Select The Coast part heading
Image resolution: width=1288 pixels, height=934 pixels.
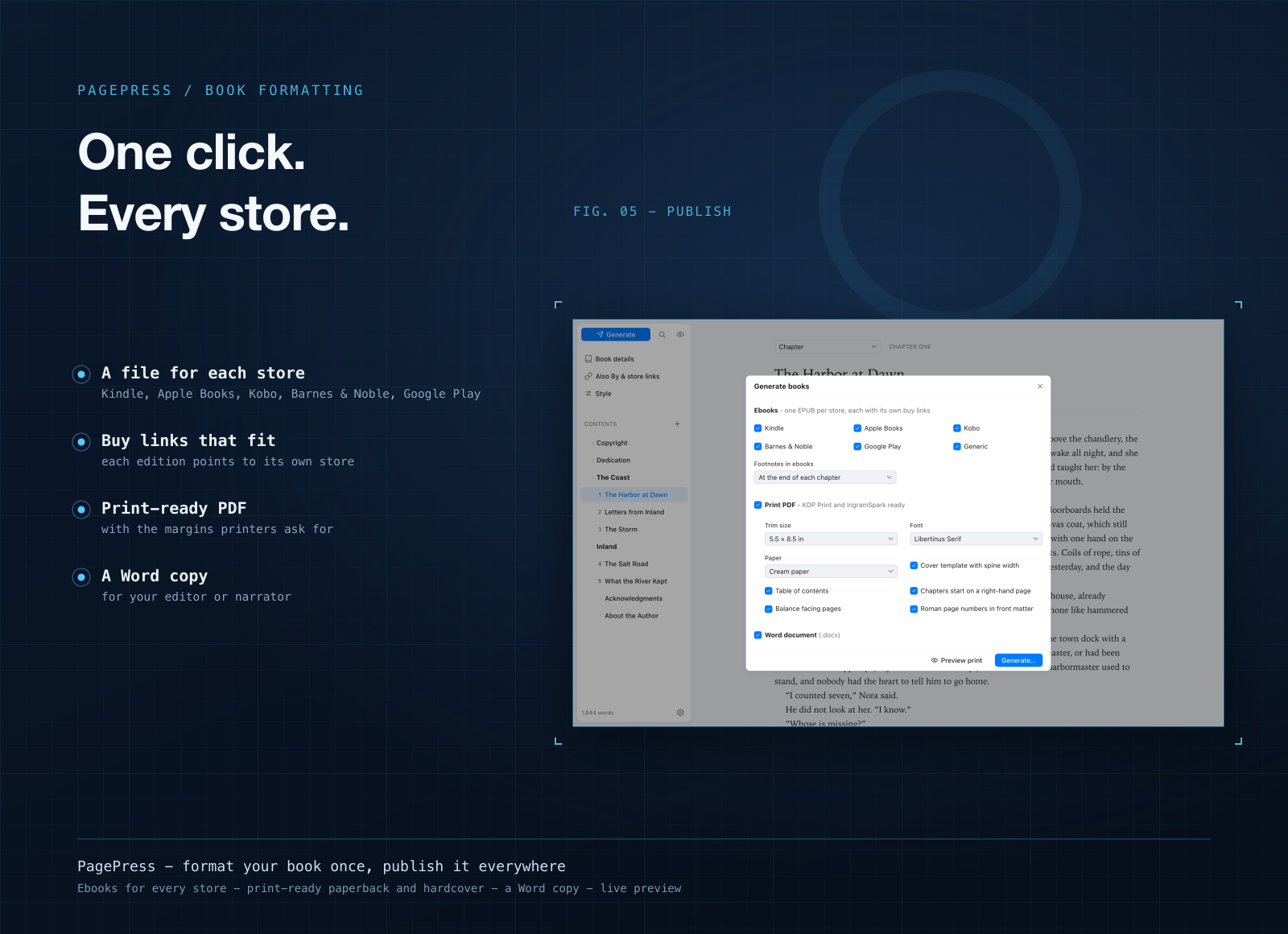click(634, 477)
